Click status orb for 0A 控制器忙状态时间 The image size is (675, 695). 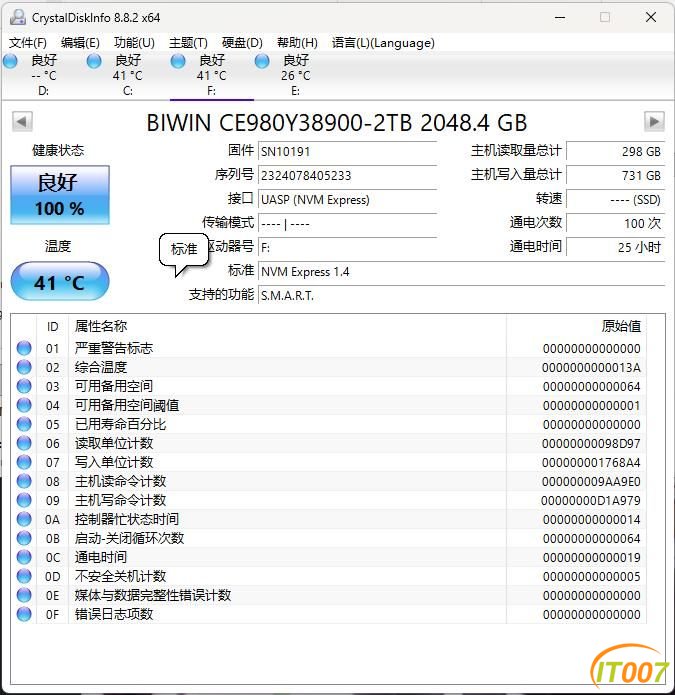coord(24,519)
